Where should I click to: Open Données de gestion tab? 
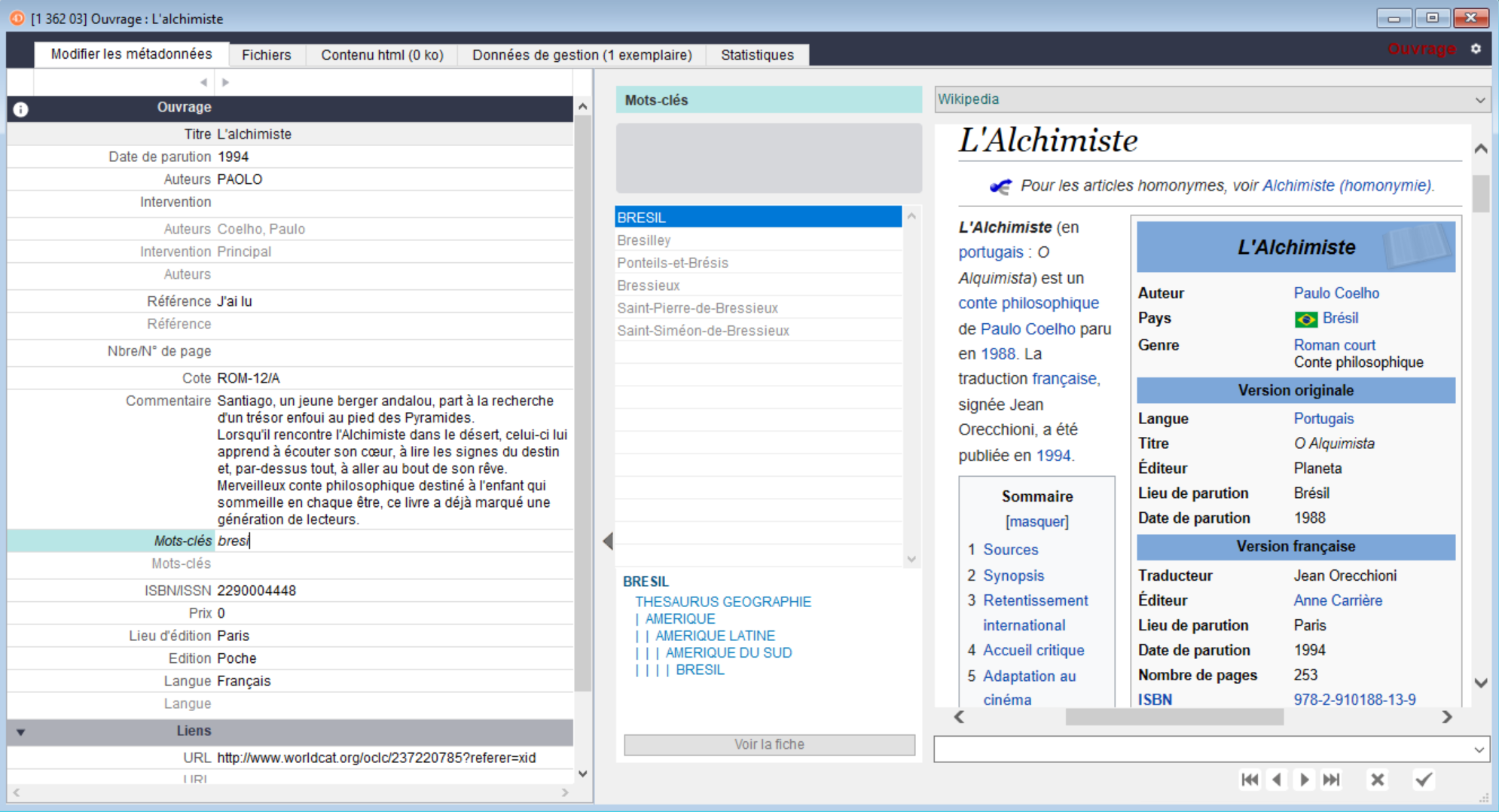click(582, 55)
